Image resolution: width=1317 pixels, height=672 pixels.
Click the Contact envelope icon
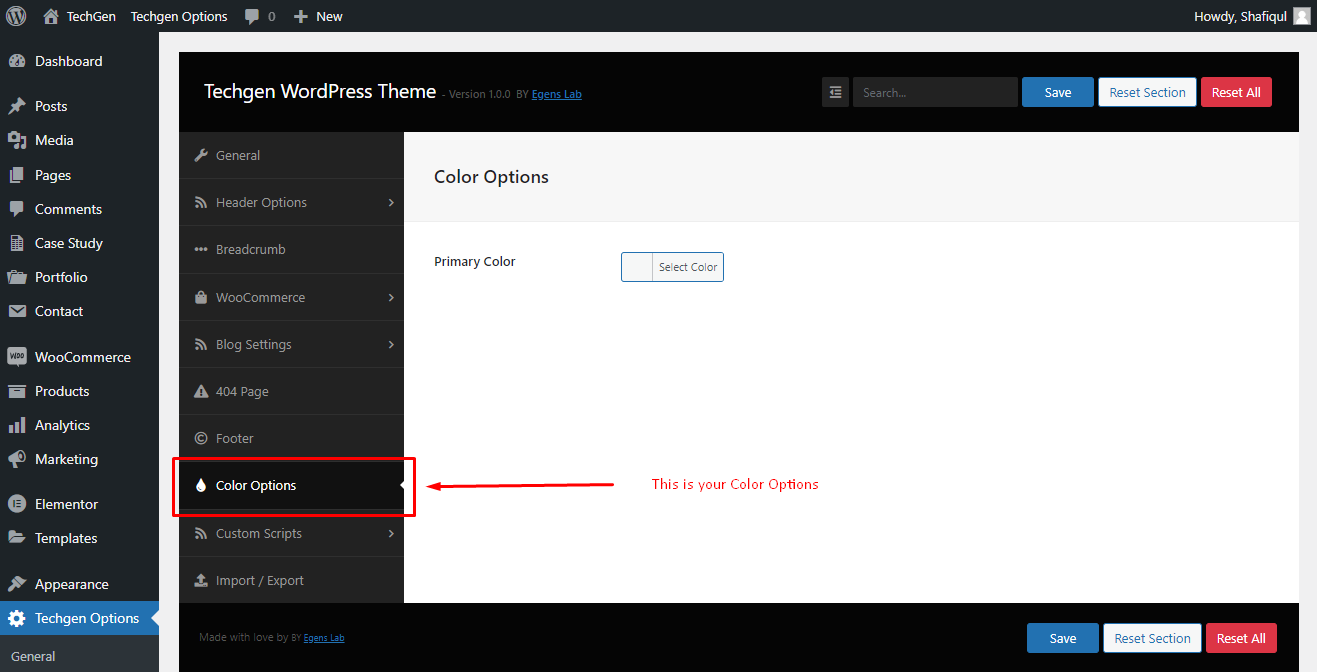pyautogui.click(x=17, y=311)
